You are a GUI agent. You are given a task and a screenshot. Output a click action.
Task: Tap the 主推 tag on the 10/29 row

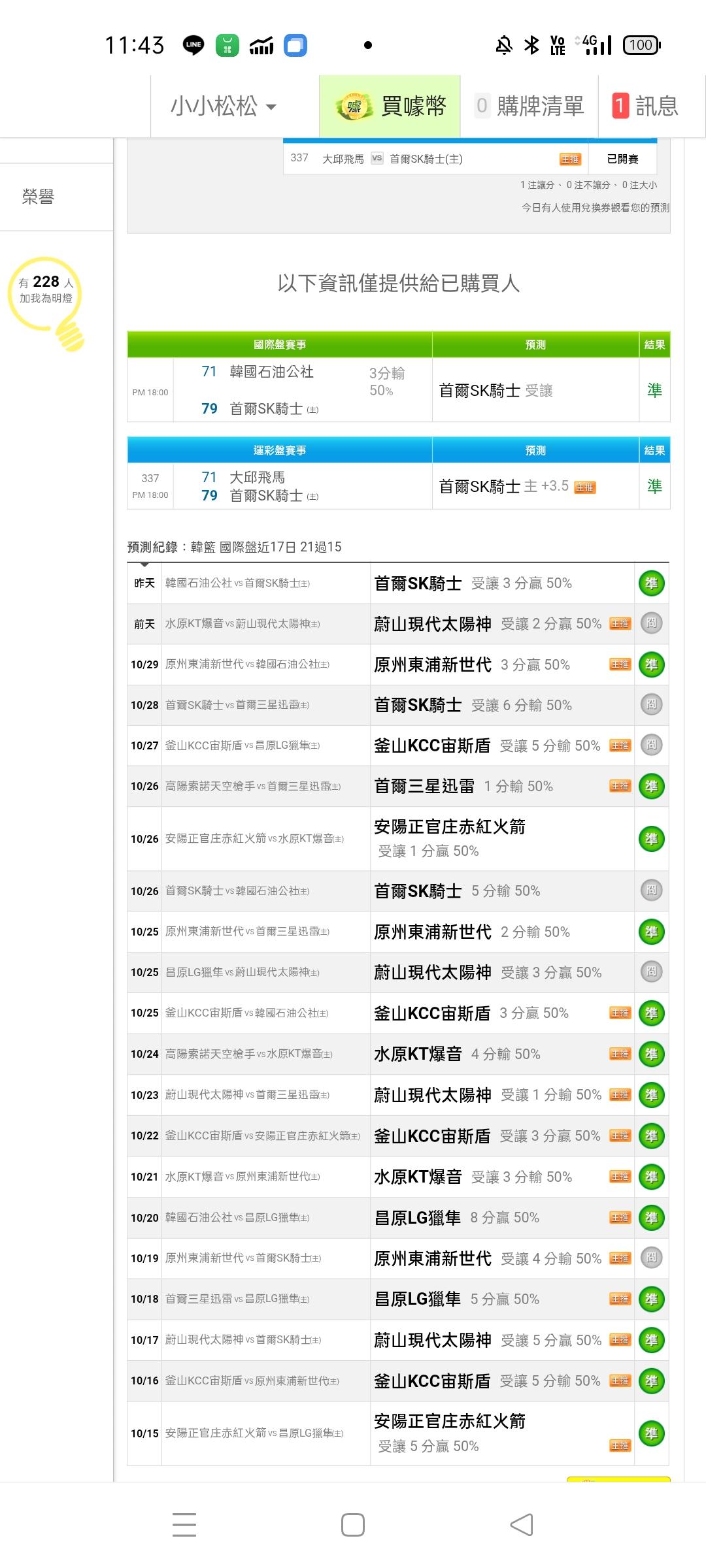(x=620, y=664)
